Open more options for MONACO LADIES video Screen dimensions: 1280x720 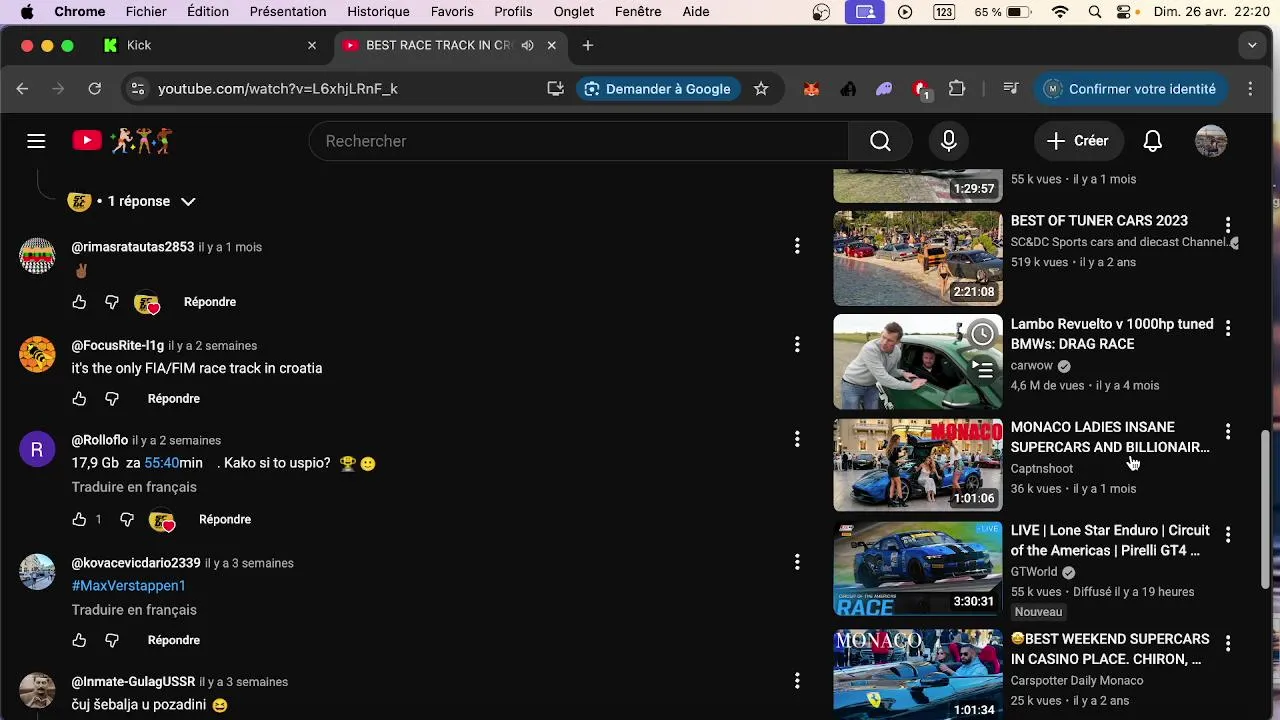point(1228,432)
